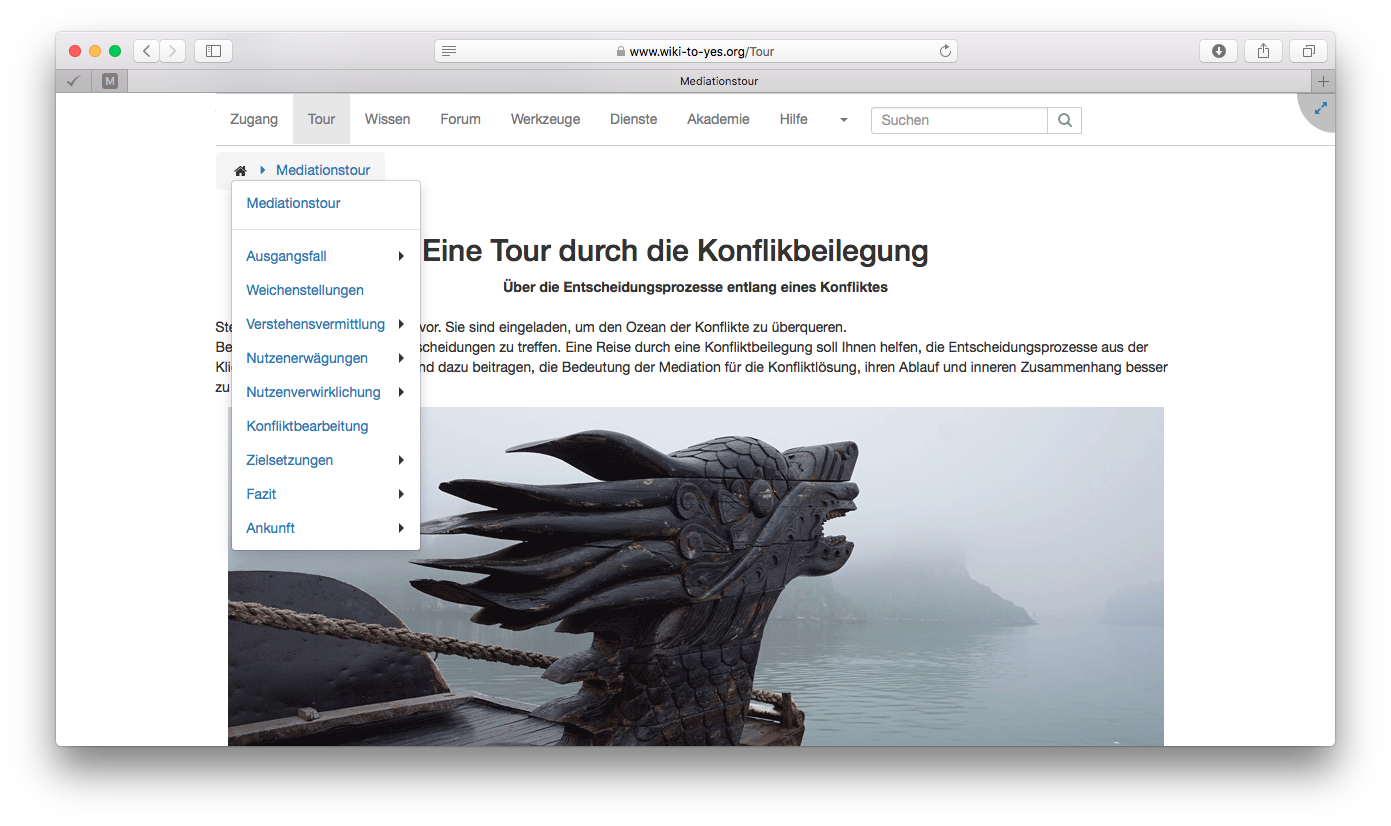Expand the Zielsetzungen submenu arrow
Screen dimensions: 1391x826
[400, 460]
